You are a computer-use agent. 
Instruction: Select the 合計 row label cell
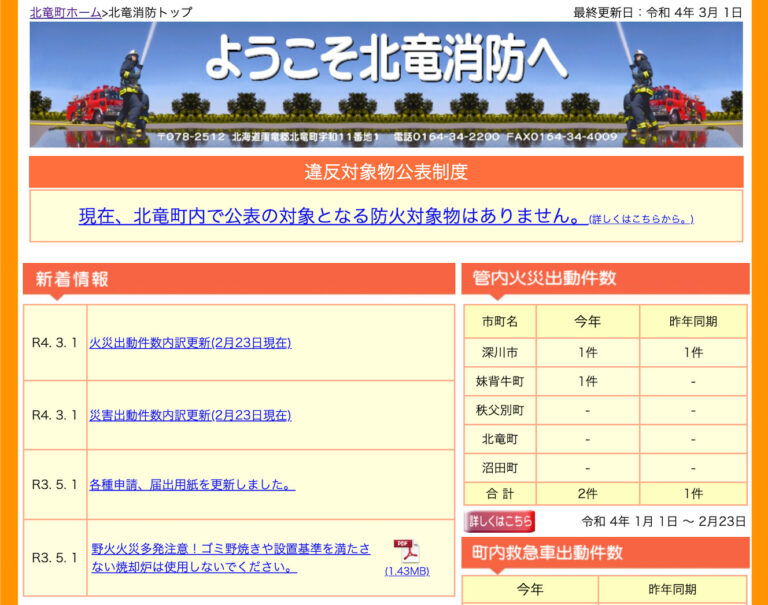click(500, 493)
